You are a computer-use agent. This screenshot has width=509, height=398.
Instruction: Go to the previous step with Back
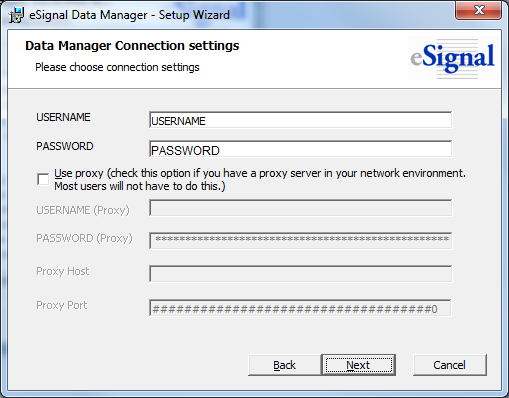[285, 365]
